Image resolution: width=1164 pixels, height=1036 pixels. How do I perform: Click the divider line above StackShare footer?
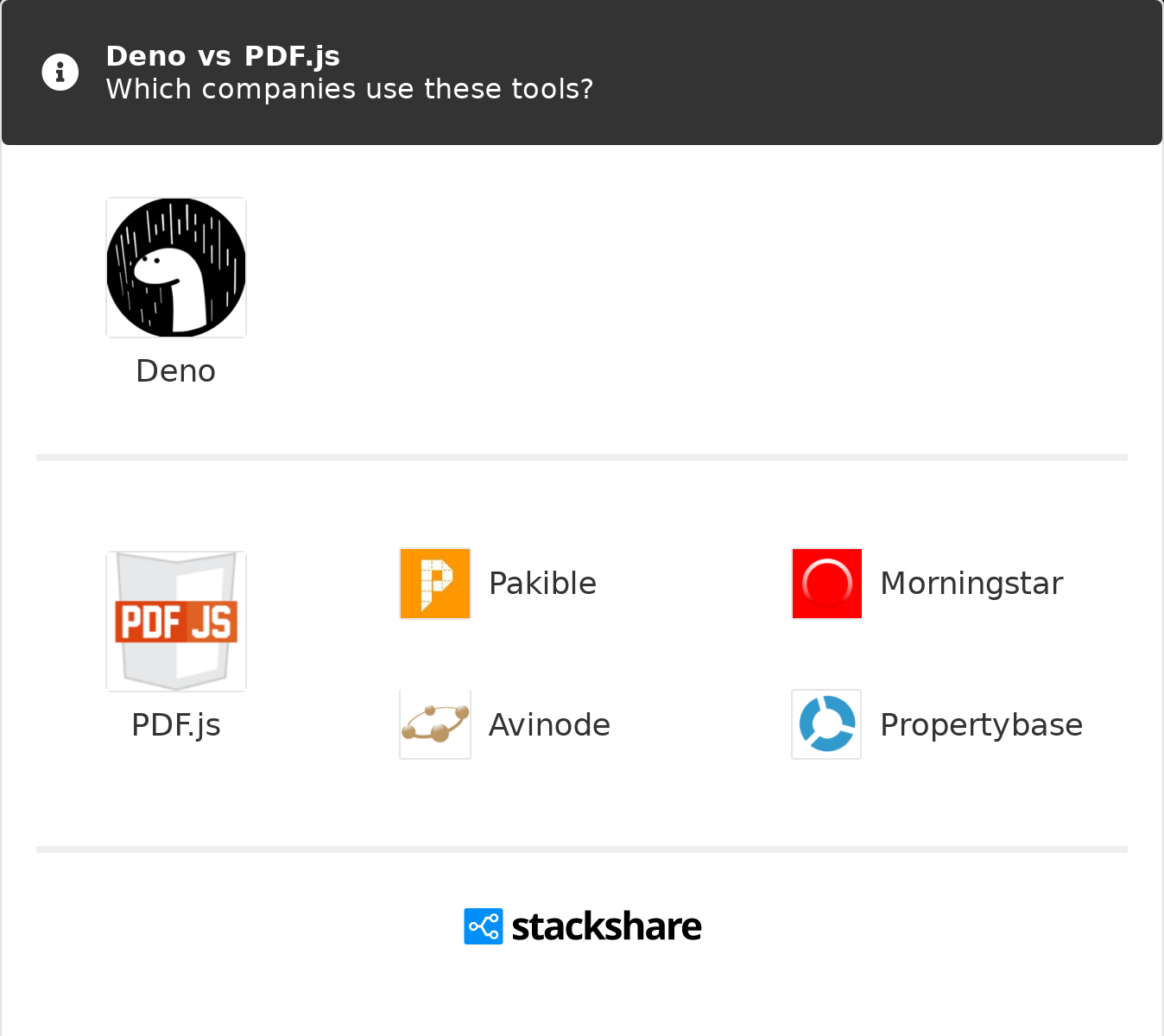(582, 850)
